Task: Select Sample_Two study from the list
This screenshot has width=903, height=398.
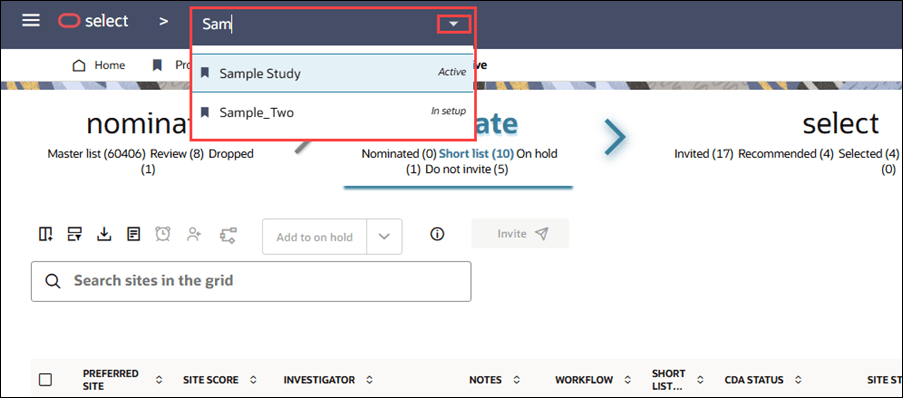Action: [x=332, y=112]
